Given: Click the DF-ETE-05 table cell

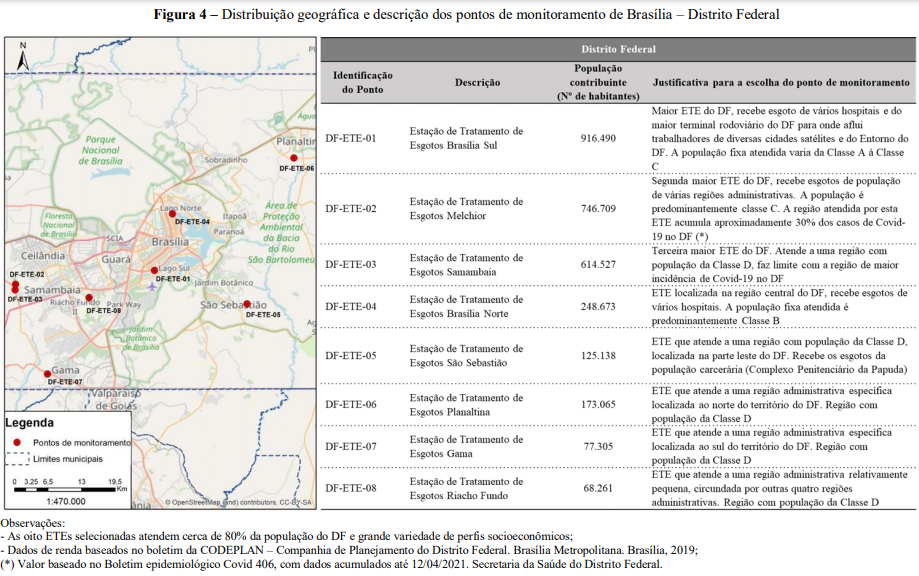Looking at the screenshot, I should point(350,356).
